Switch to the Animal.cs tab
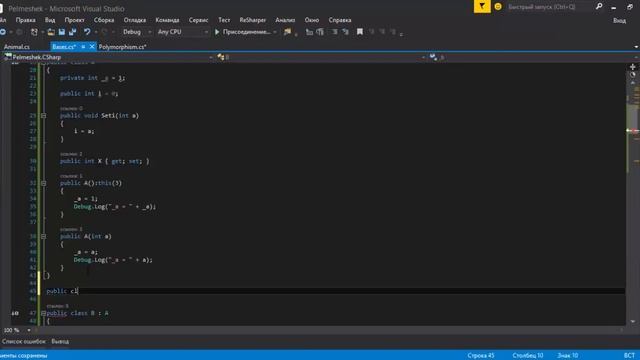 pyautogui.click(x=17, y=47)
